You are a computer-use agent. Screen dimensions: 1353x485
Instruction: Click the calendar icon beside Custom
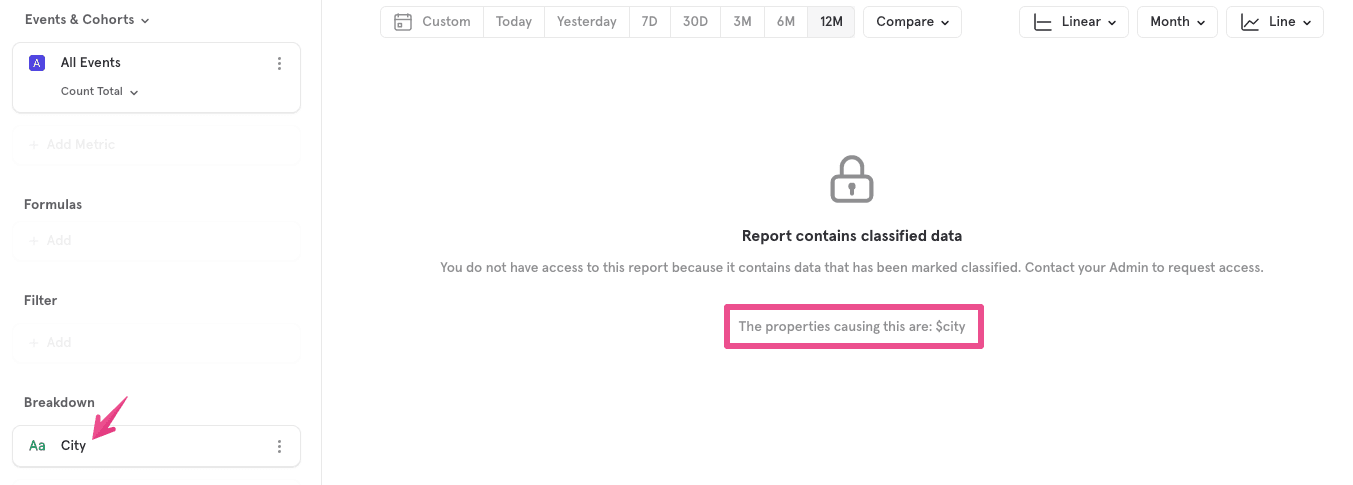[403, 22]
